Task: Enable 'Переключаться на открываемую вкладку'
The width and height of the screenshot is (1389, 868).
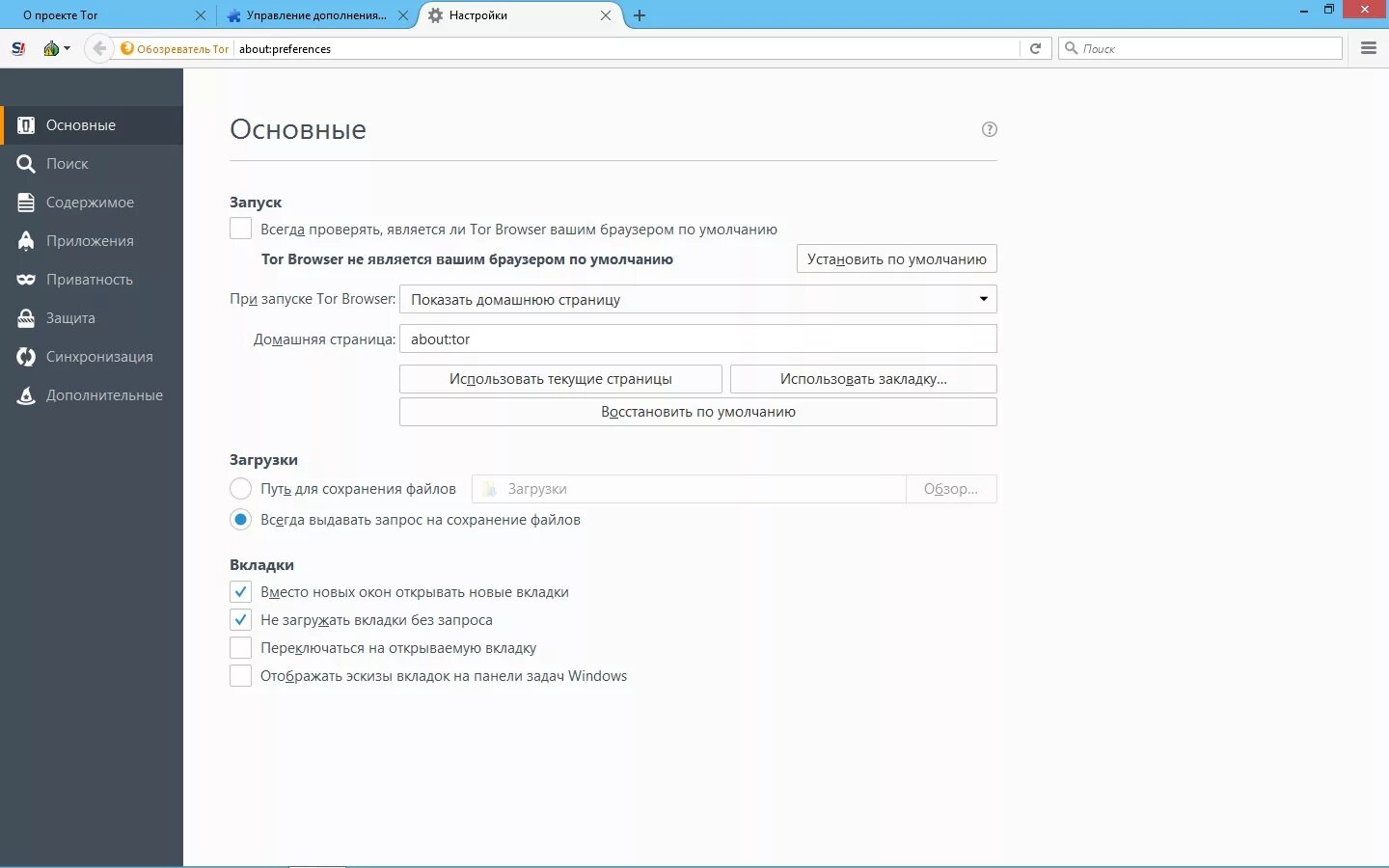Action: (241, 648)
